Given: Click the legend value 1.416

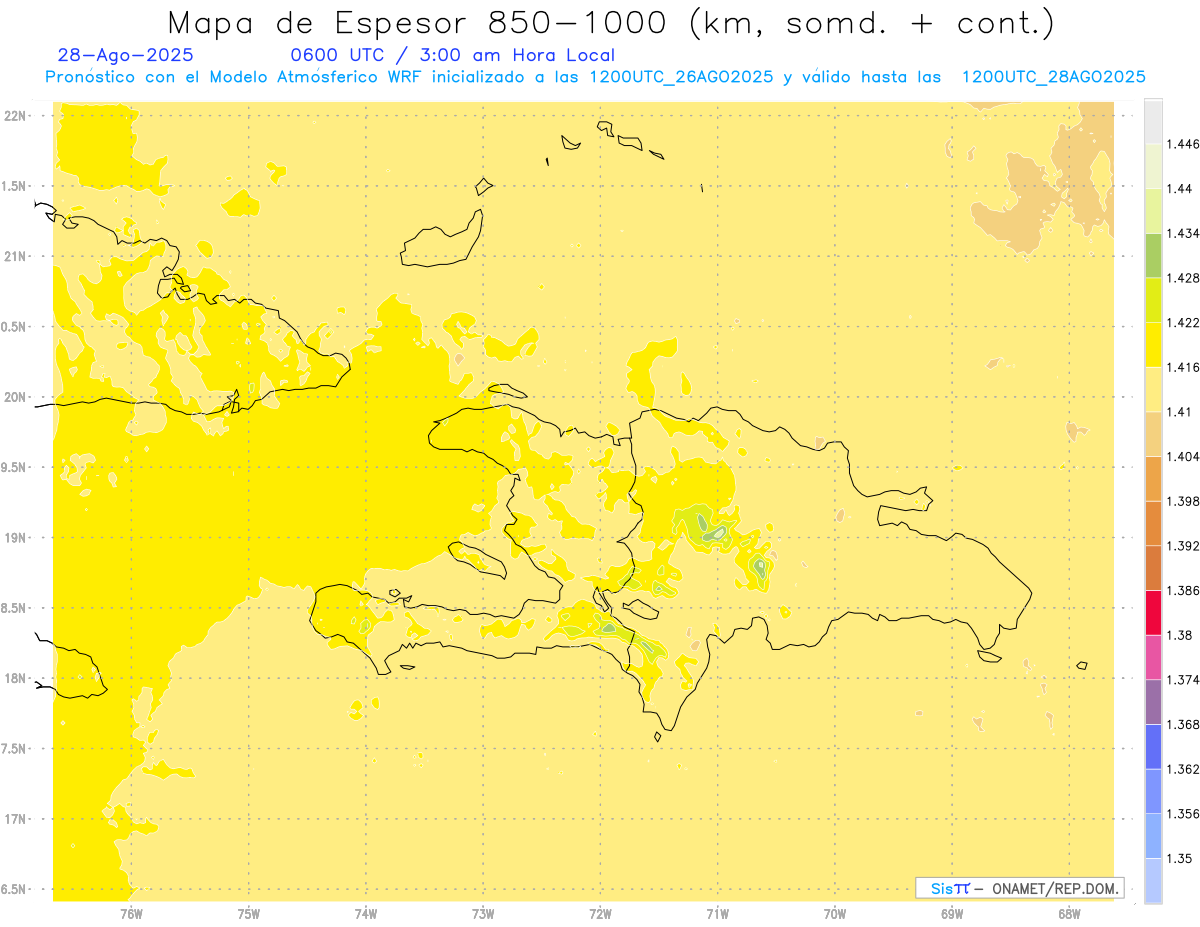Looking at the screenshot, I should [x=1183, y=367].
